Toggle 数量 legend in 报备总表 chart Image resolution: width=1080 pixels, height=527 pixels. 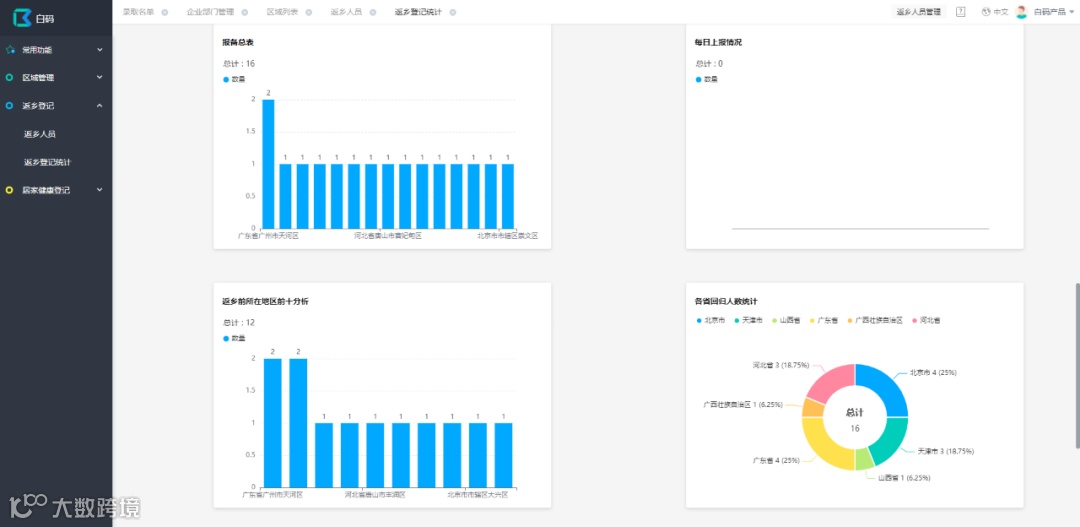(x=234, y=79)
